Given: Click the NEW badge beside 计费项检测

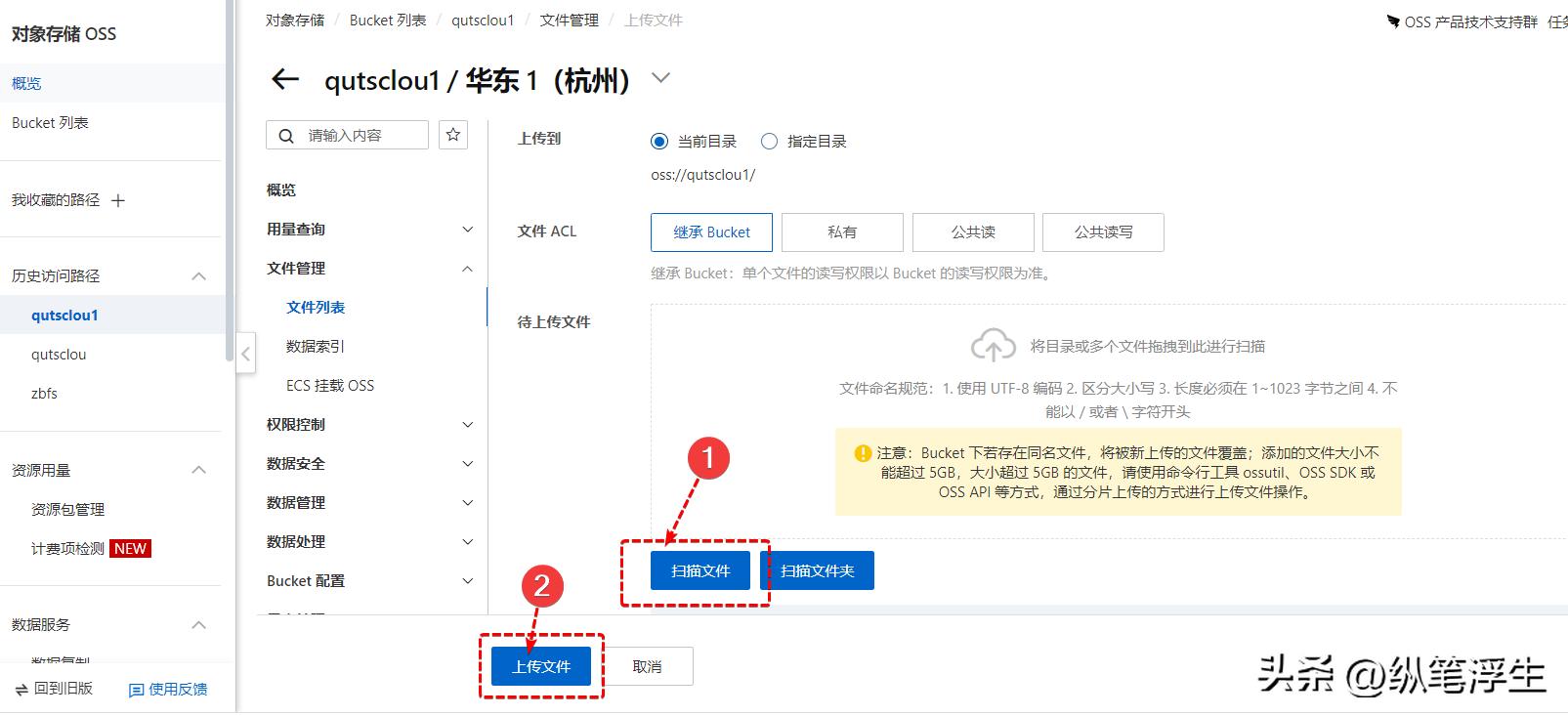Looking at the screenshot, I should pyautogui.click(x=130, y=549).
